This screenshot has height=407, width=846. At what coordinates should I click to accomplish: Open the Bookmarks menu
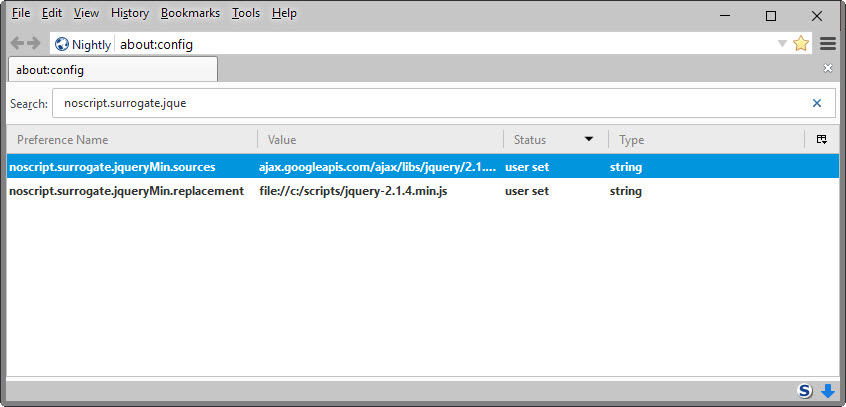[190, 13]
